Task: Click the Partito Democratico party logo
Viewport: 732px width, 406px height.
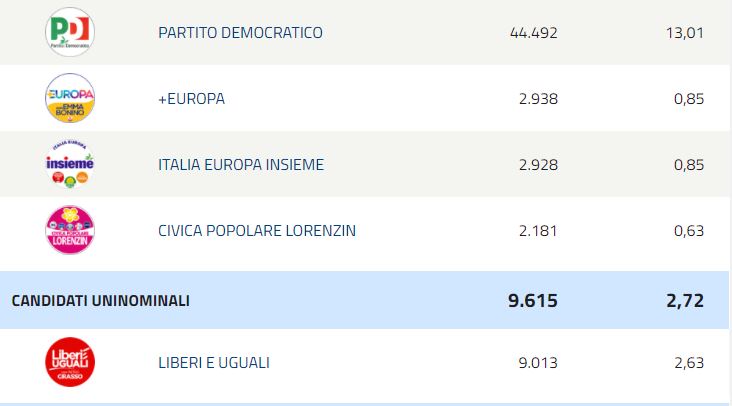Action: click(x=70, y=32)
